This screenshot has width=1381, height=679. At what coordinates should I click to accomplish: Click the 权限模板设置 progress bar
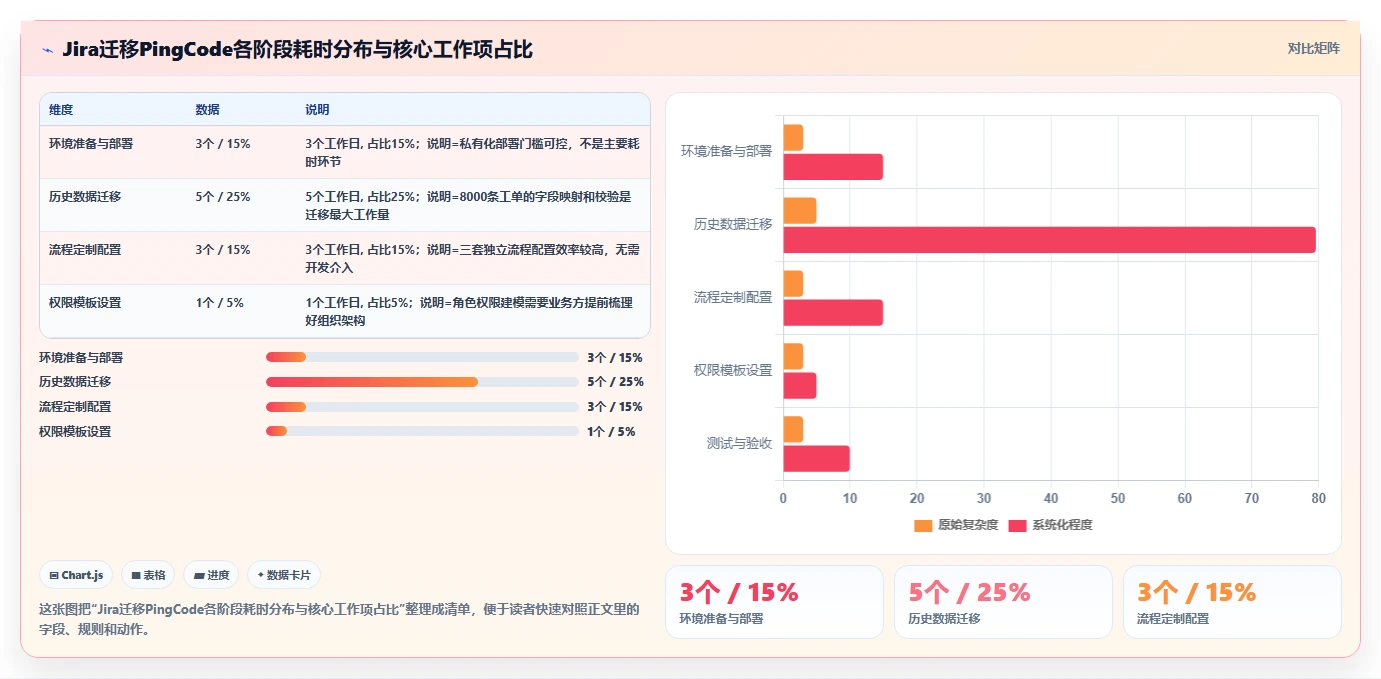pos(422,431)
